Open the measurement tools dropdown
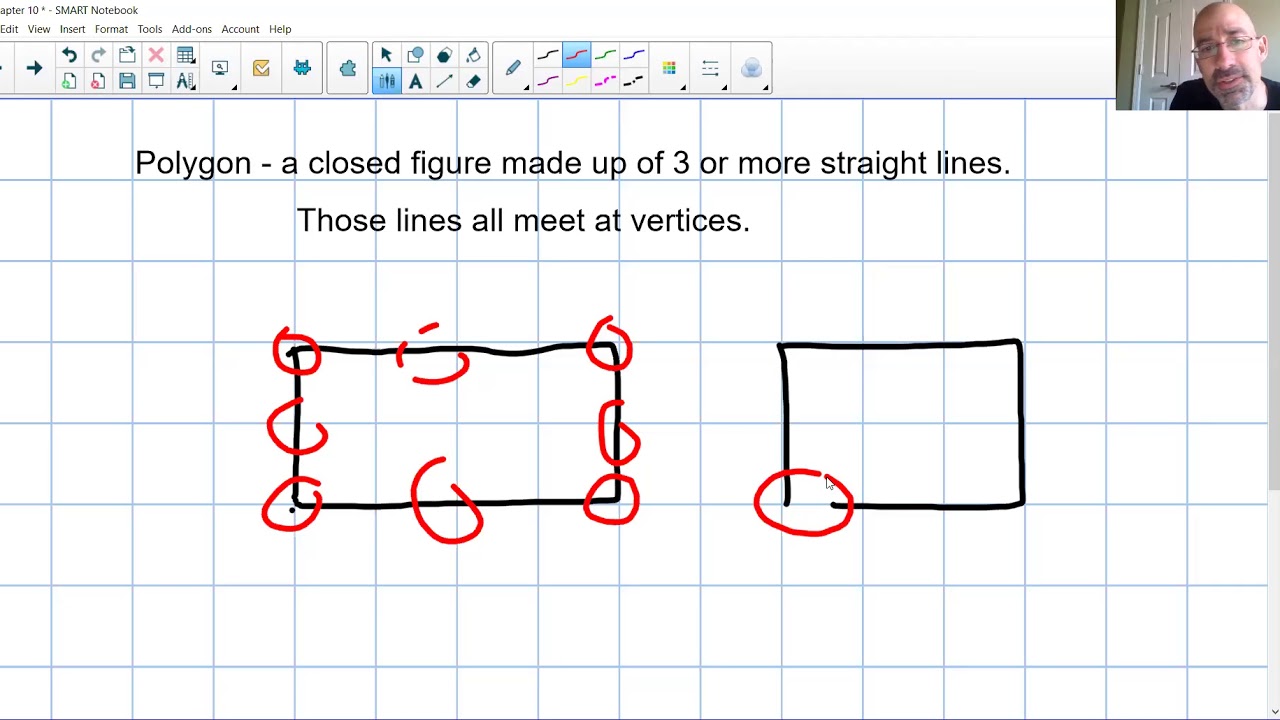Image resolution: width=1280 pixels, height=720 pixels. pyautogui.click(x=185, y=81)
